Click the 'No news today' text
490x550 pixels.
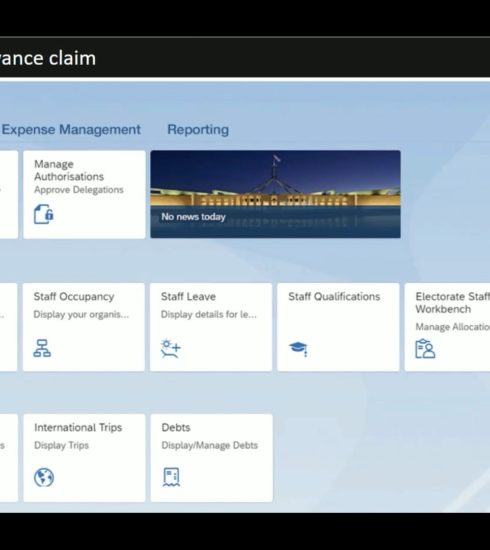pos(193,217)
